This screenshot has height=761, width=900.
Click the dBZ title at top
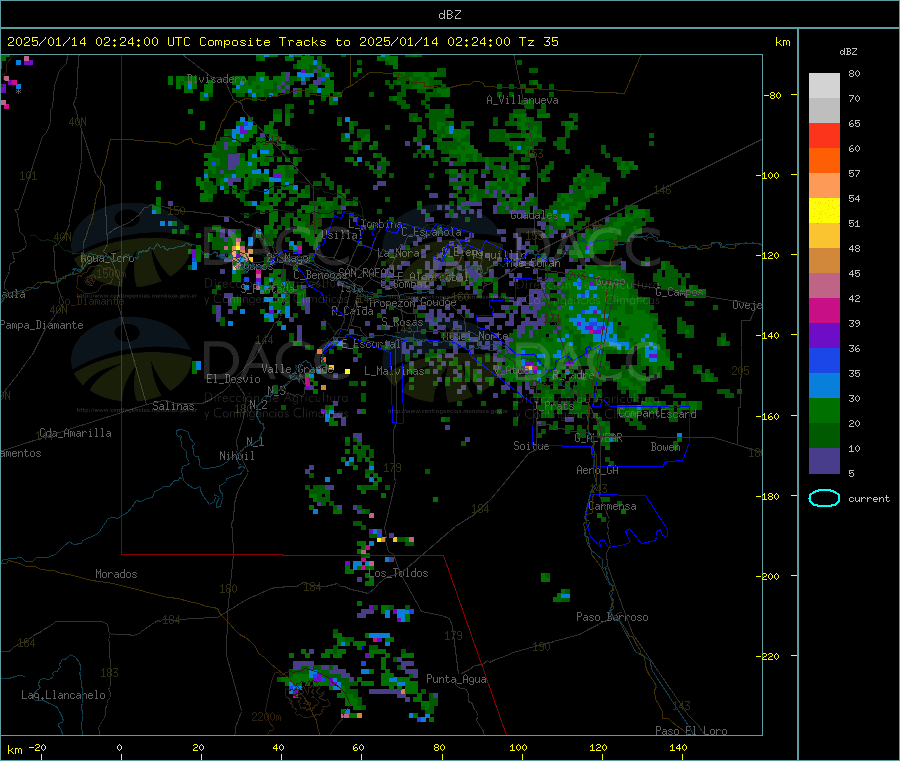449,15
